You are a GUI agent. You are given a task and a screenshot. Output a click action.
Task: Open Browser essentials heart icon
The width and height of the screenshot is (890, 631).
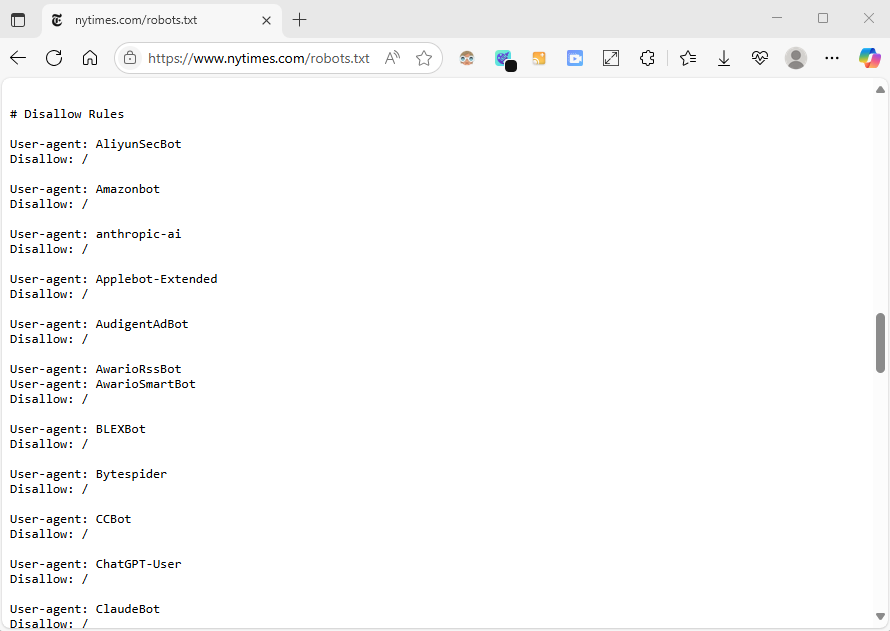click(x=759, y=58)
